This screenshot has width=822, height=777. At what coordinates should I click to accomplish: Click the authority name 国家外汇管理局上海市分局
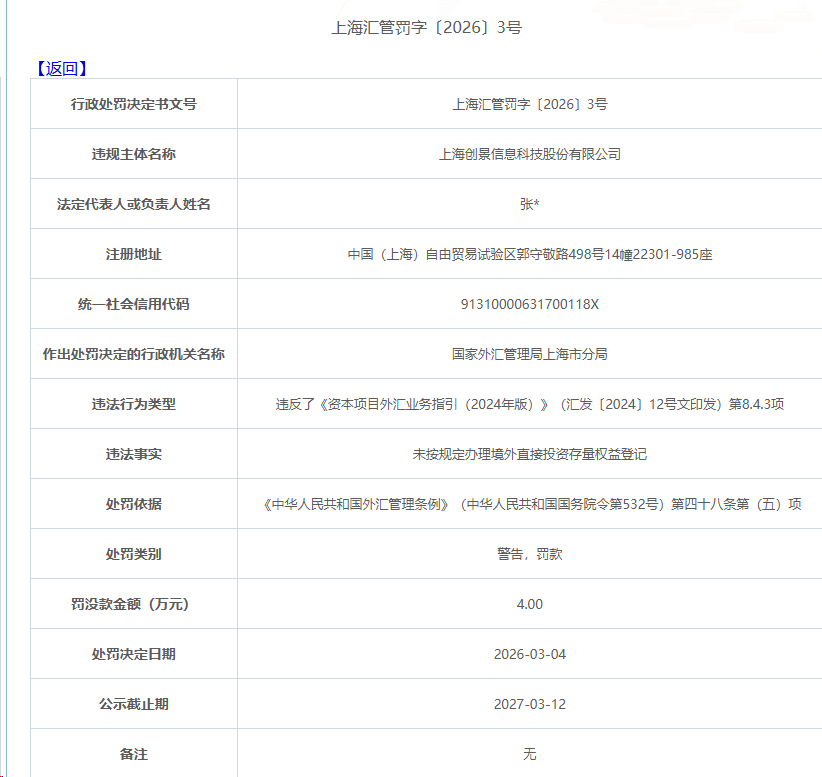click(529, 354)
